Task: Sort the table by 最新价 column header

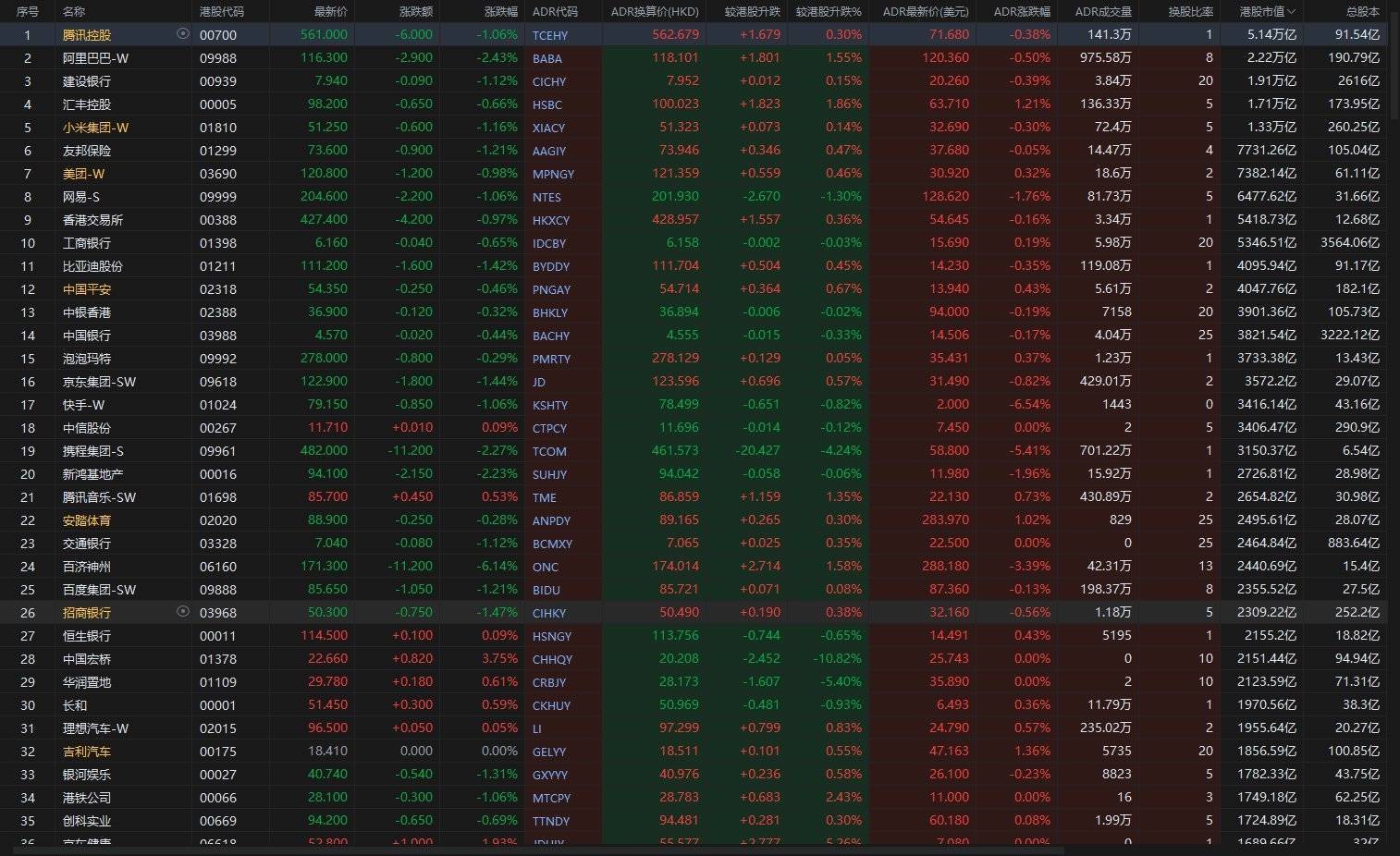Action: pyautogui.click(x=330, y=12)
